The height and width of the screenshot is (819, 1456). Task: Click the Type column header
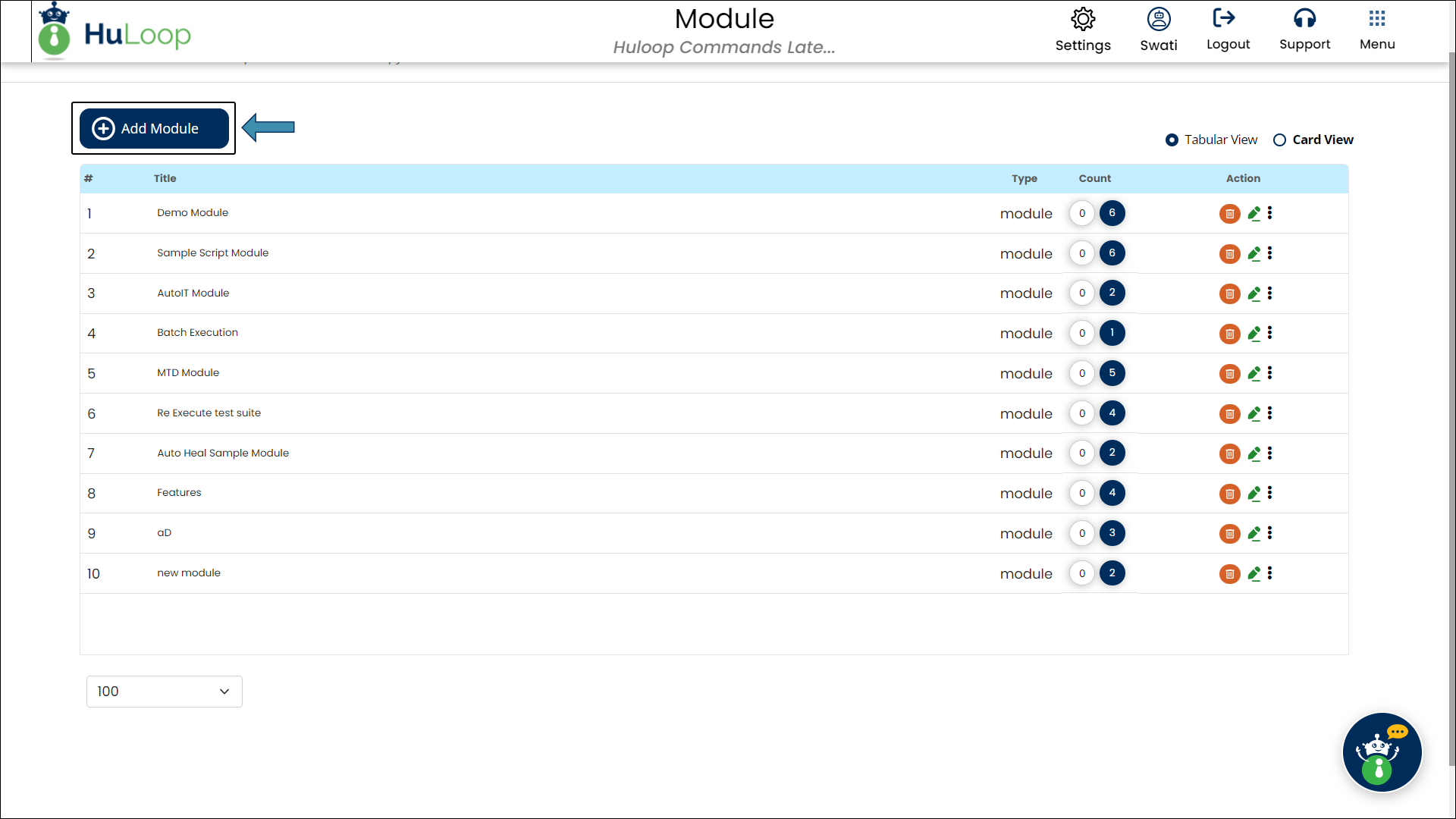[1024, 179]
